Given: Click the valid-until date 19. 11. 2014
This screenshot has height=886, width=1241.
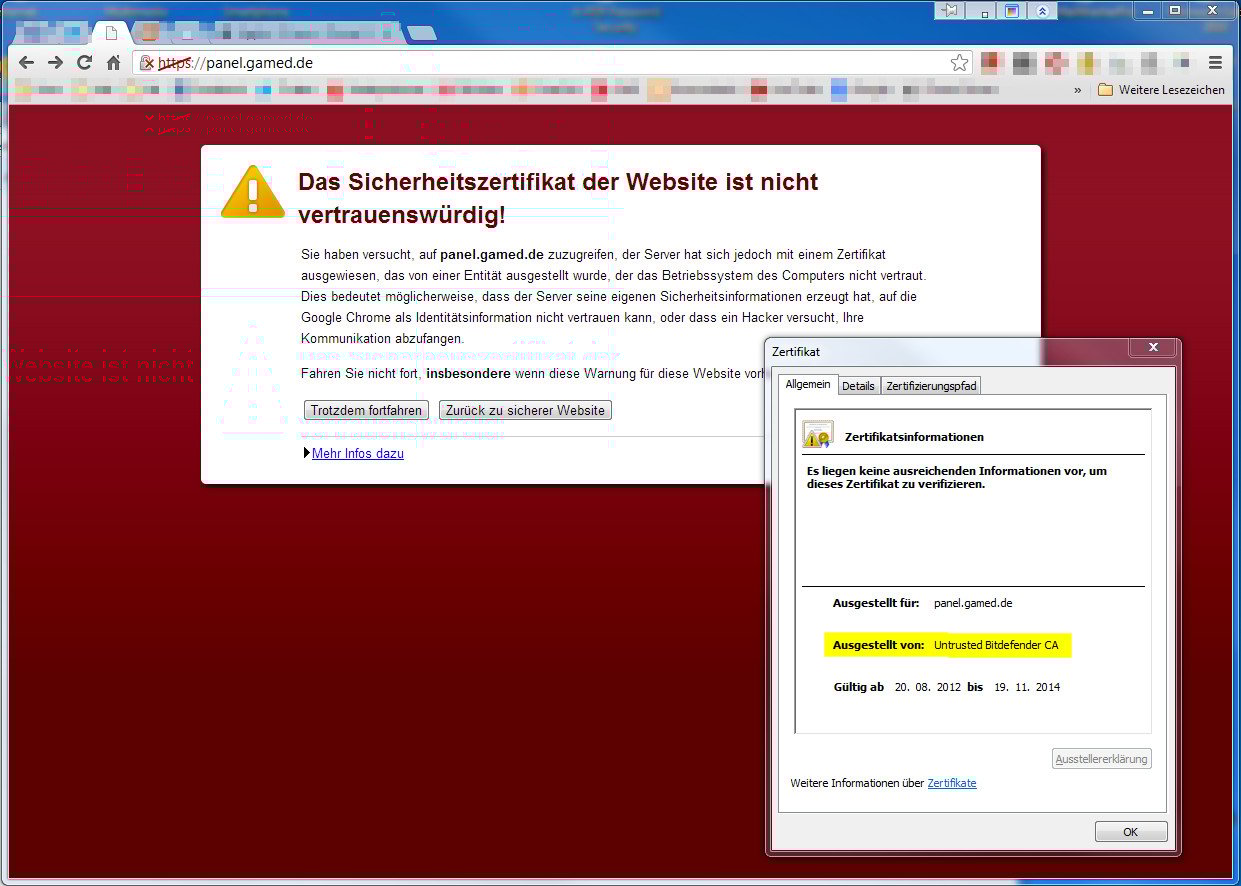Looking at the screenshot, I should pyautogui.click(x=1027, y=687).
